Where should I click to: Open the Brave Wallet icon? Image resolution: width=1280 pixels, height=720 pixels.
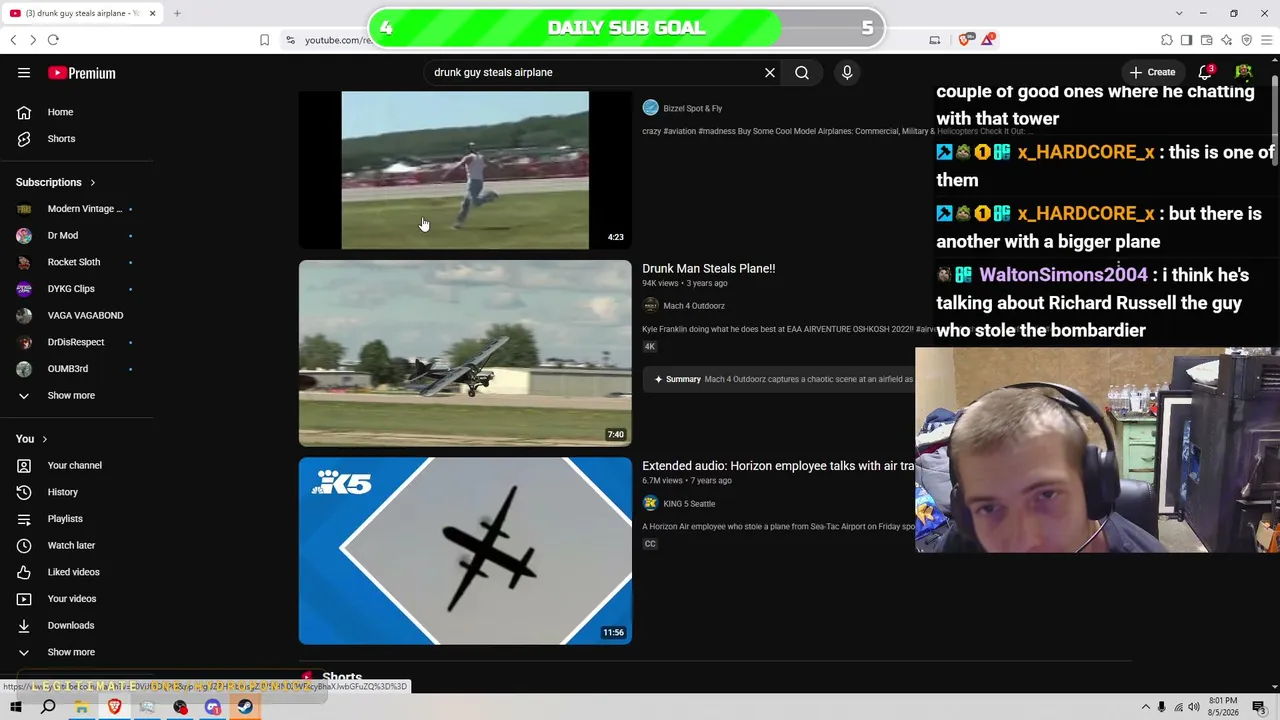pos(1206,40)
